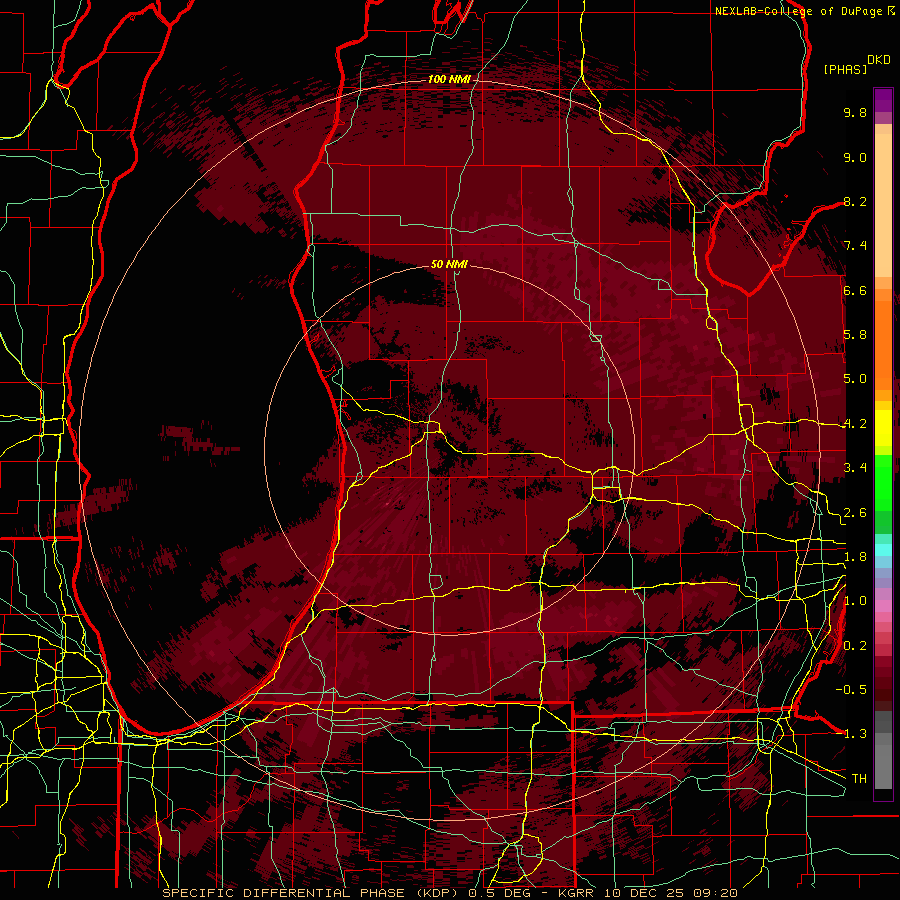Viewport: 900px width, 900px height.
Task: Click the 10 DEC 25 09:20 timestamp
Action: point(670,893)
